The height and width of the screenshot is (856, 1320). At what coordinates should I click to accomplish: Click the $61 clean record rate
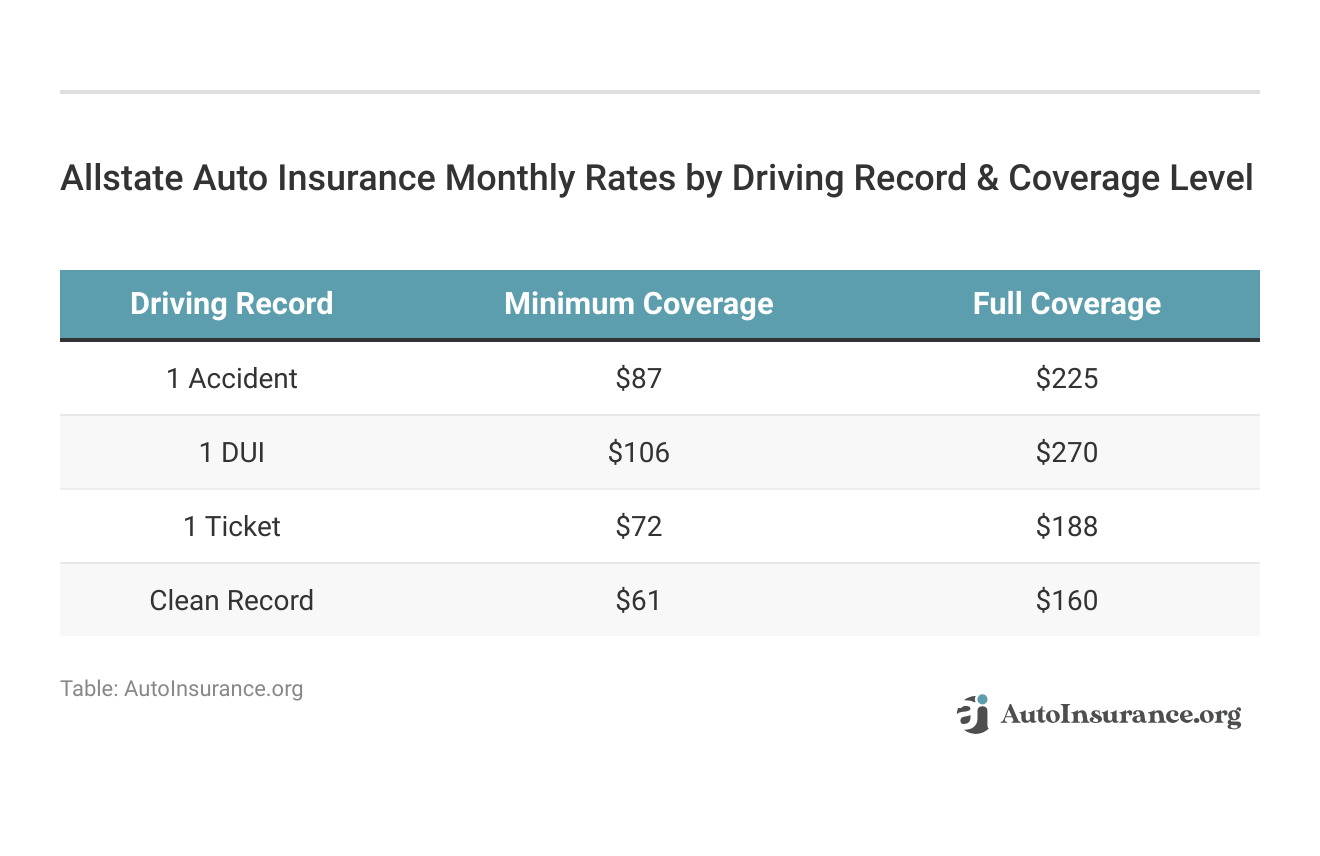pos(638,600)
